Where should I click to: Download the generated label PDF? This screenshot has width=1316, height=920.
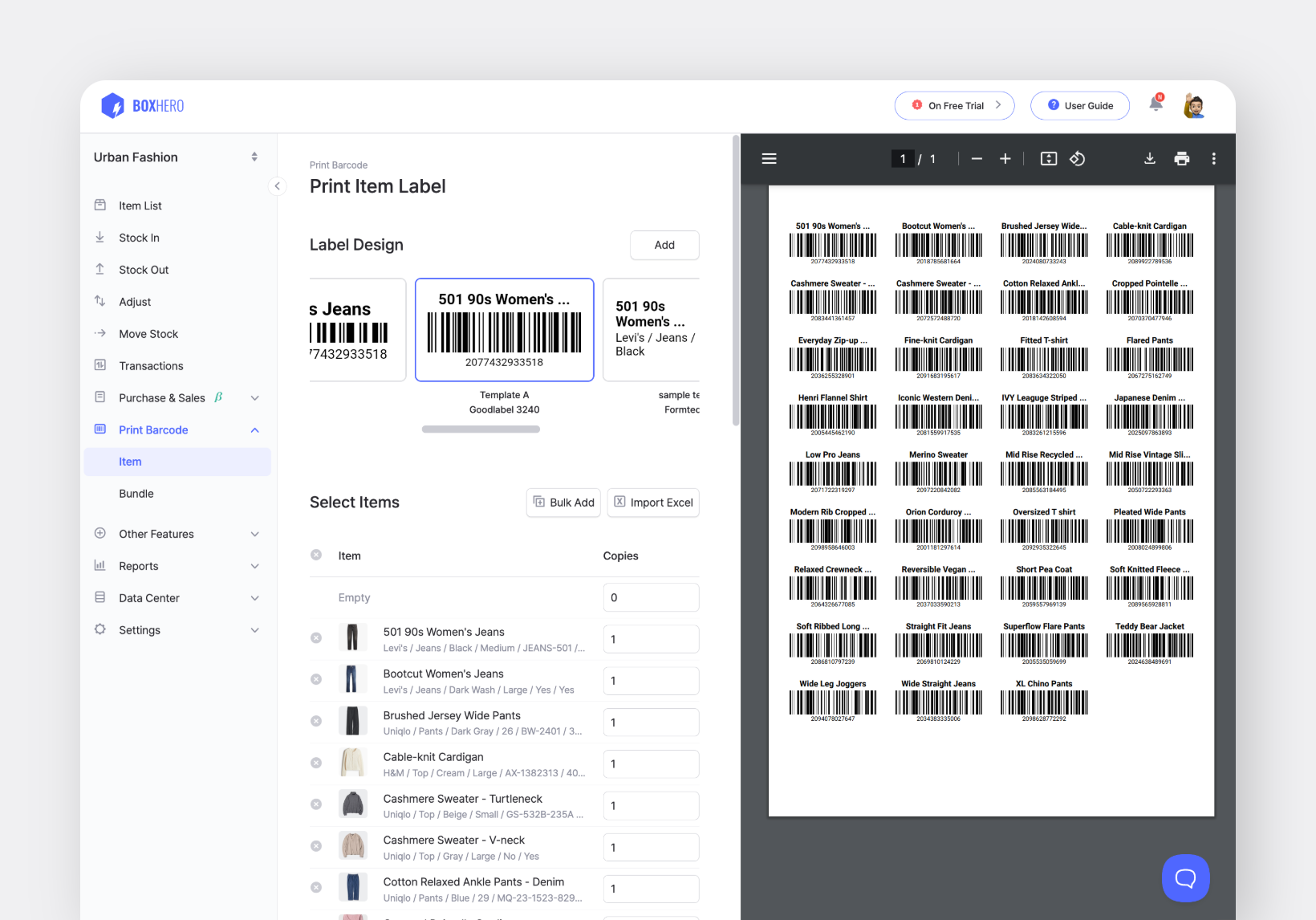1150,158
